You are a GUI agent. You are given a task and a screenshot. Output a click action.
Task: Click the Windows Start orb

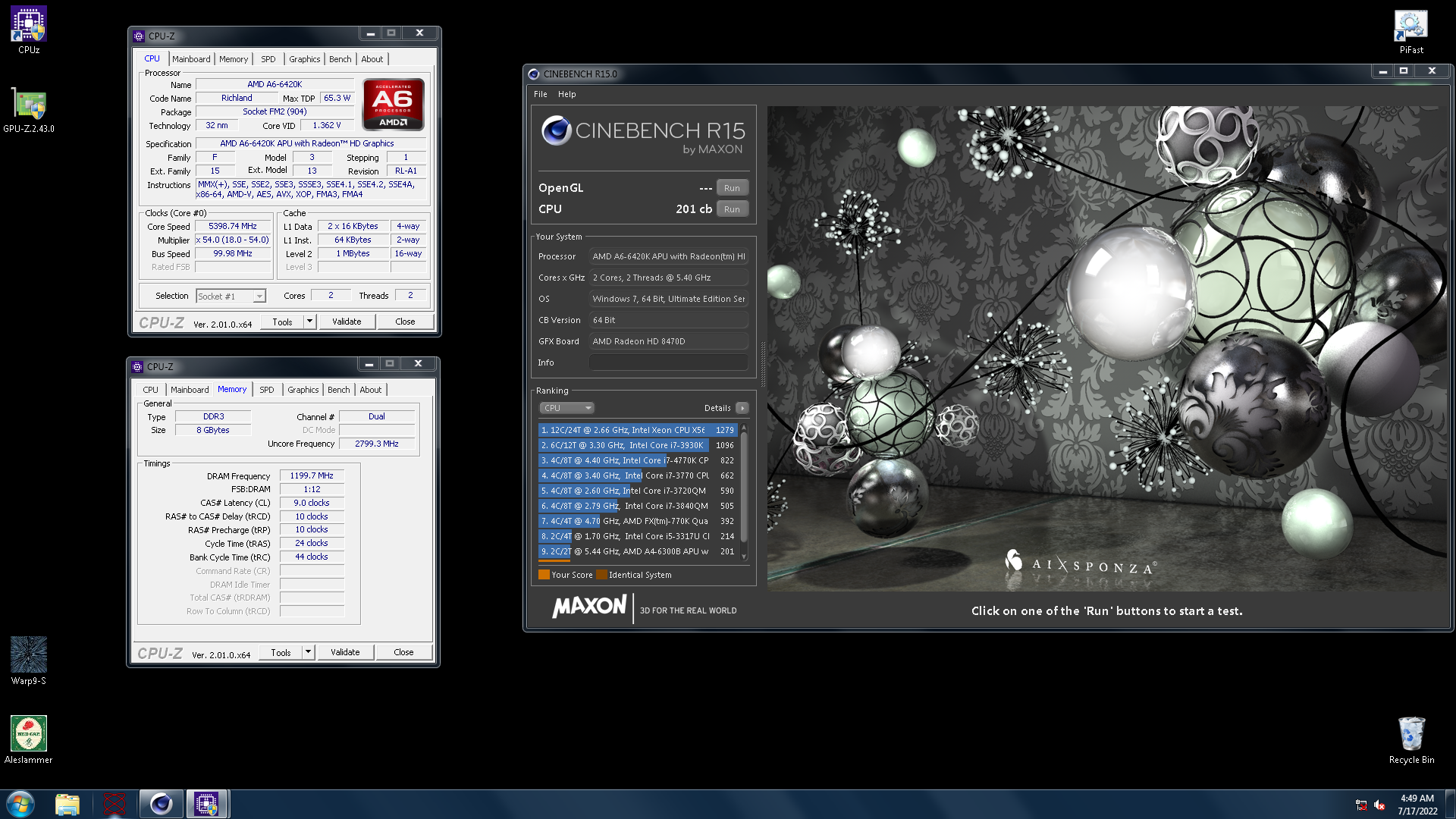point(20,804)
